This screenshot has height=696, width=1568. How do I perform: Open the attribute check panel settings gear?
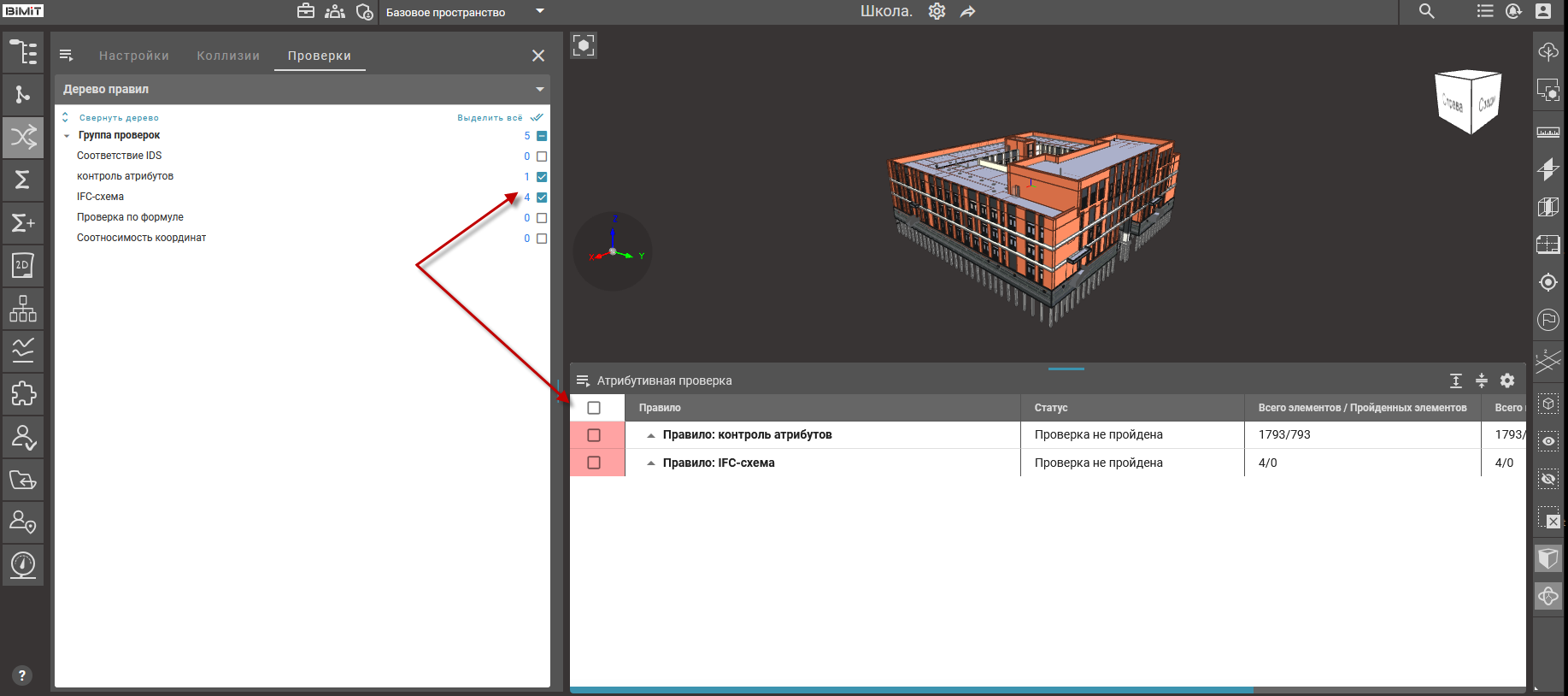(1507, 380)
